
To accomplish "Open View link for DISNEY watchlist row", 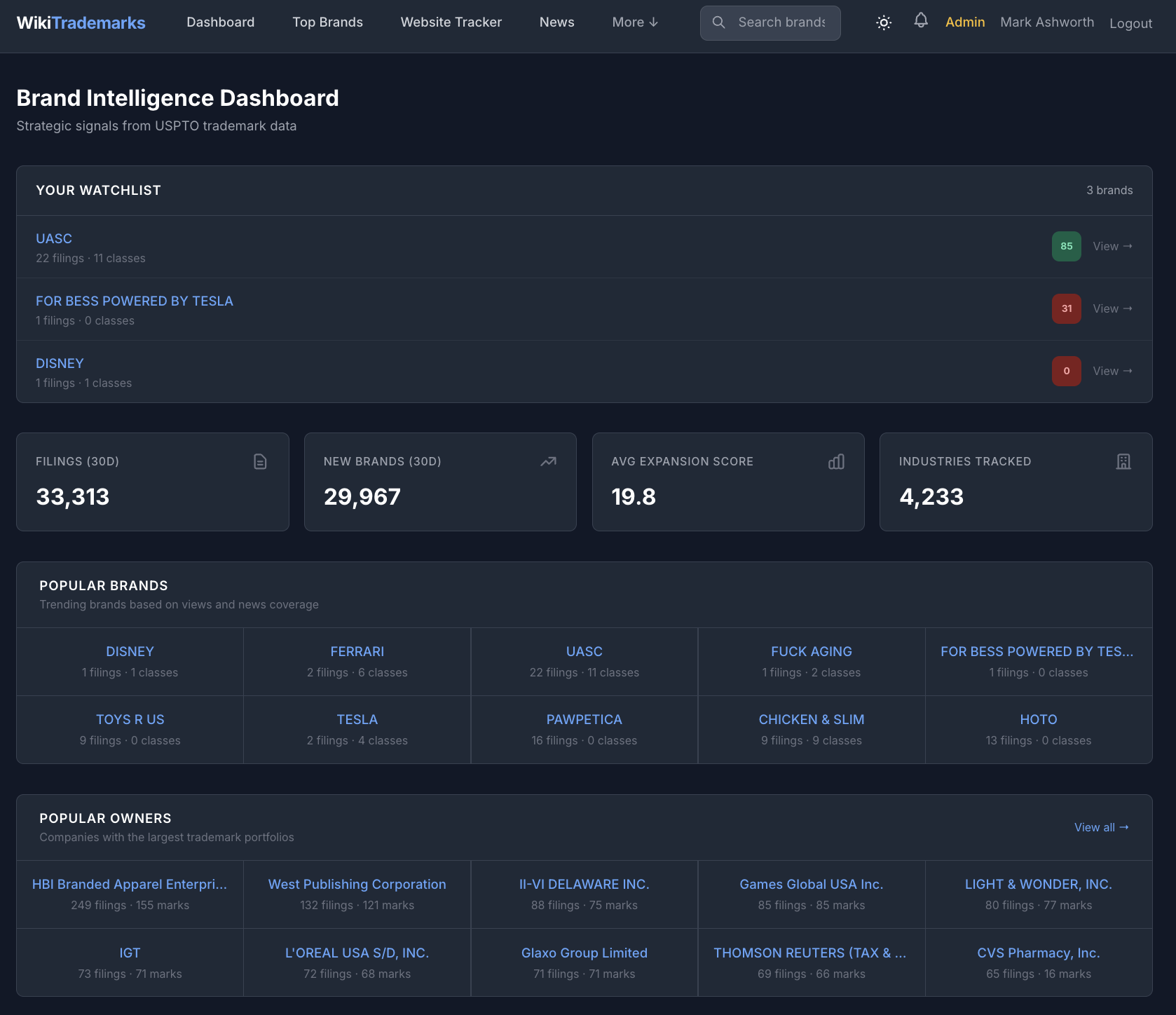I will coord(1112,371).
